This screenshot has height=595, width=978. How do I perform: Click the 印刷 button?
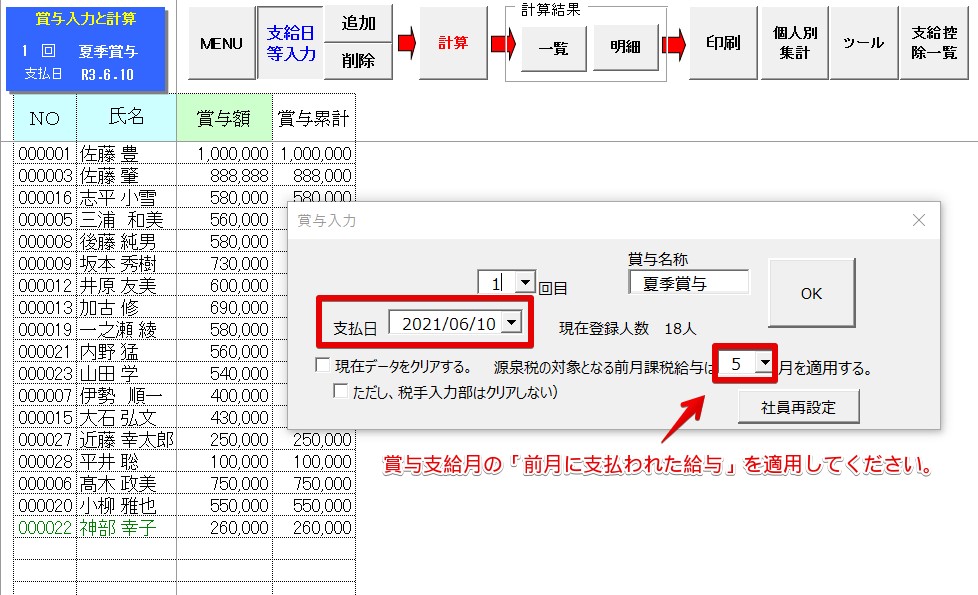[x=723, y=43]
